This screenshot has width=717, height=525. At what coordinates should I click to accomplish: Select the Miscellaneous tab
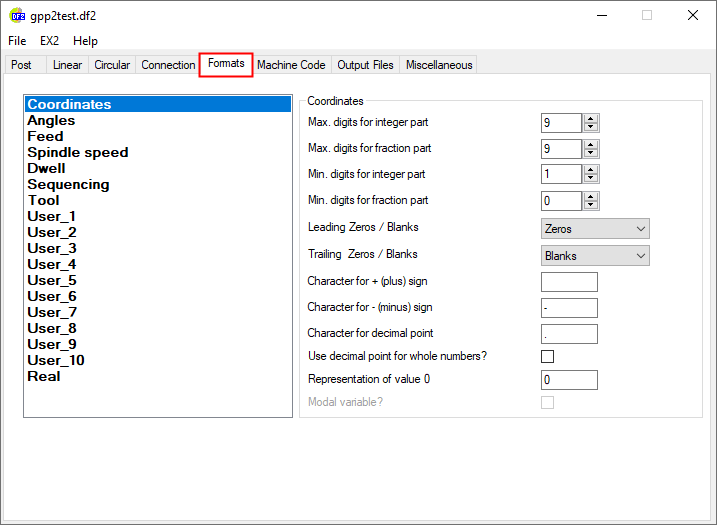click(x=438, y=65)
